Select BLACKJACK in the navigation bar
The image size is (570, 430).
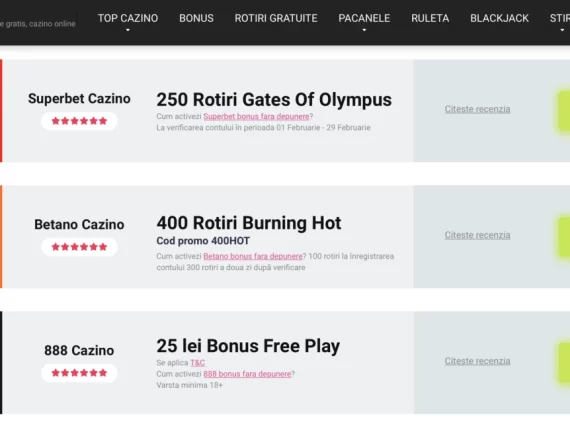pos(499,18)
